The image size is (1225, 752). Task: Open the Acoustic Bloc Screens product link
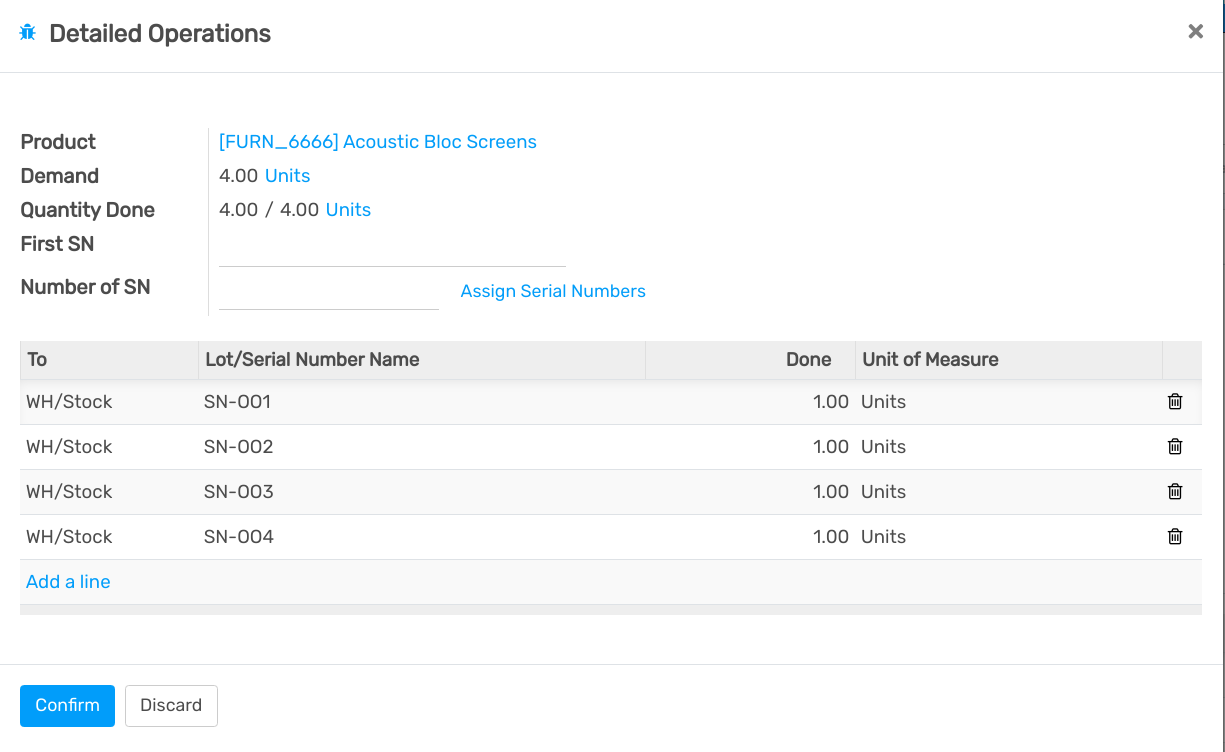tap(378, 142)
